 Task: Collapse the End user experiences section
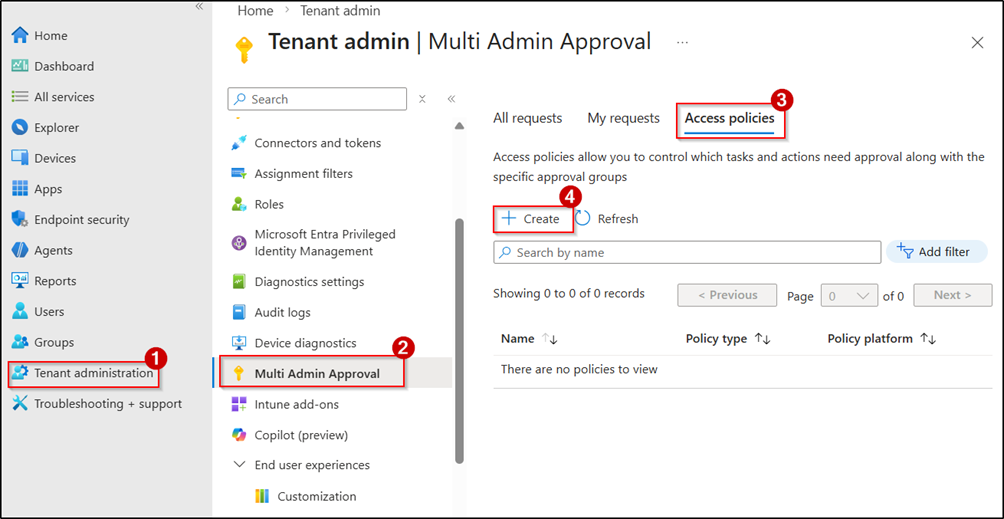[239, 465]
